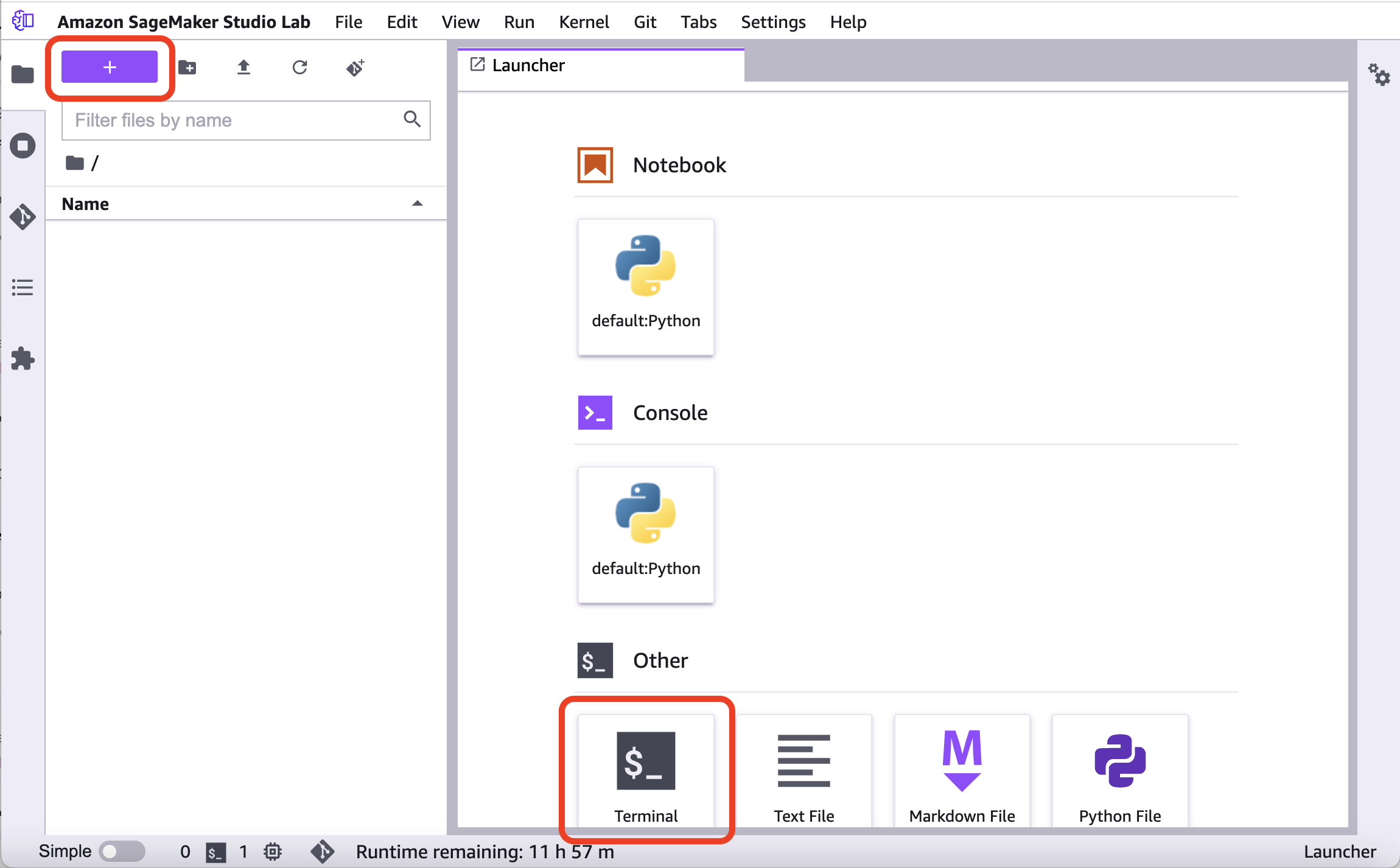
Task: Open the Kernel menu
Action: pyautogui.click(x=583, y=22)
